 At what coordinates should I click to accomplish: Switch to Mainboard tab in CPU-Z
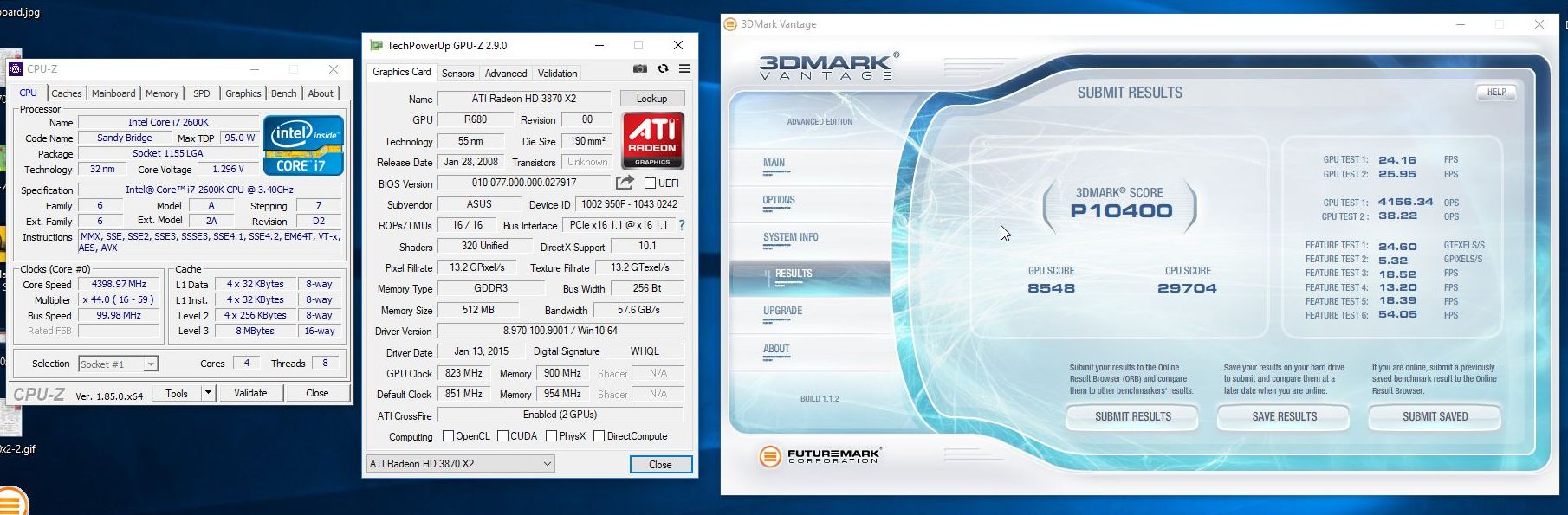click(x=113, y=93)
